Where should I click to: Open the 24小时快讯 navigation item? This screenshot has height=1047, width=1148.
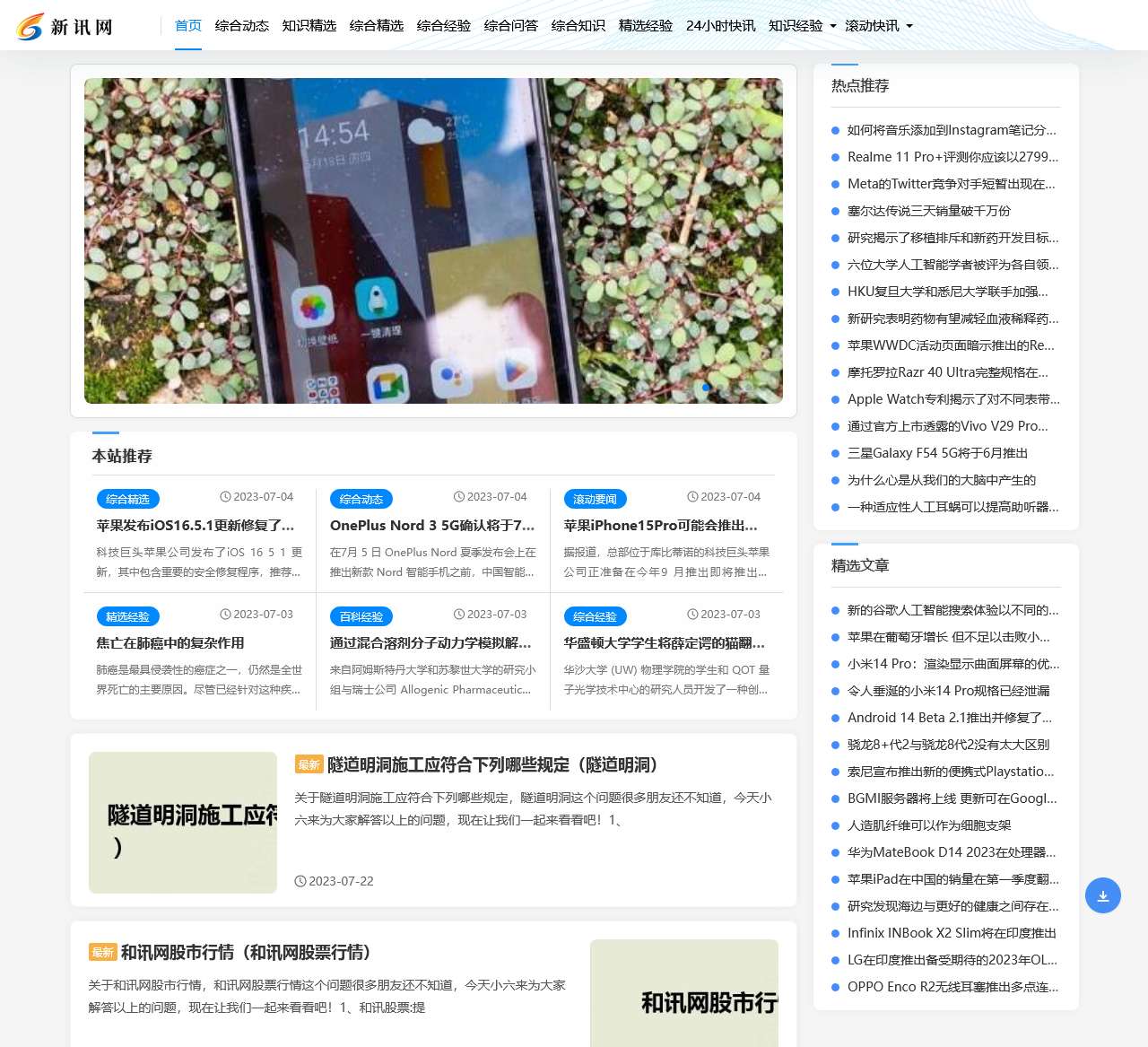click(721, 26)
